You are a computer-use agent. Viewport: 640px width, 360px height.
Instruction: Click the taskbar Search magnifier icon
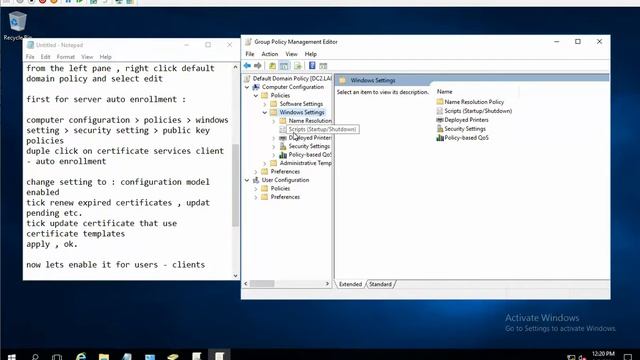[35, 357]
